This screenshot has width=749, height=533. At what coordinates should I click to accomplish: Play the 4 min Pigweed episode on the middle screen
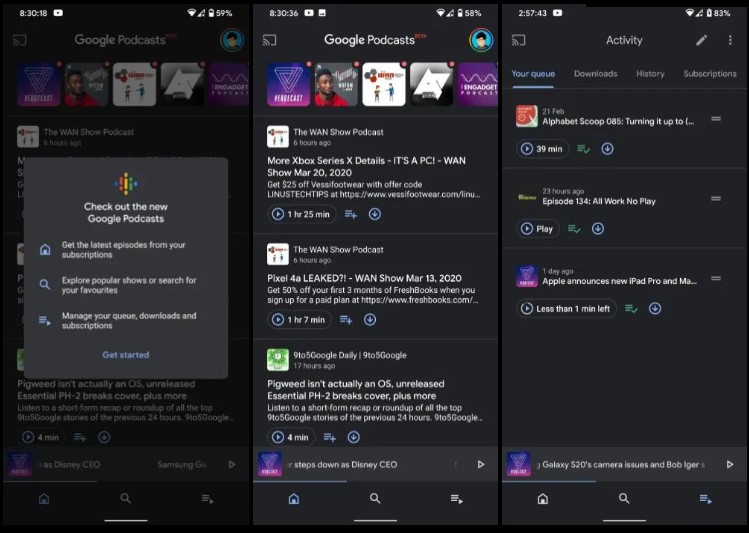(x=291, y=437)
